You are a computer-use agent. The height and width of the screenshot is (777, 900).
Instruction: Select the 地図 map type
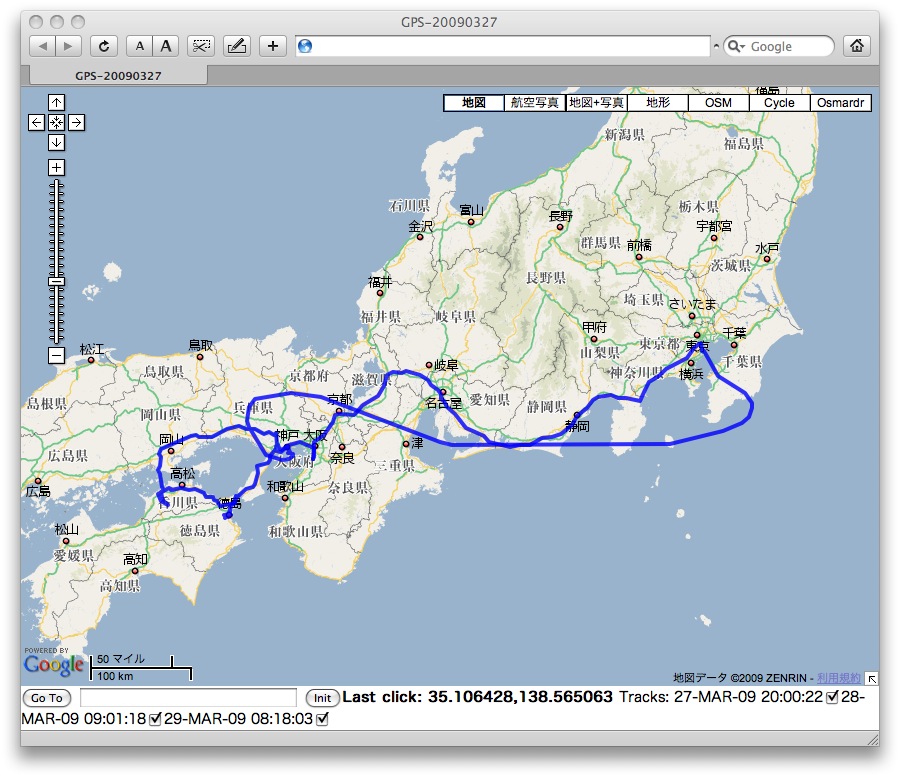coord(474,103)
